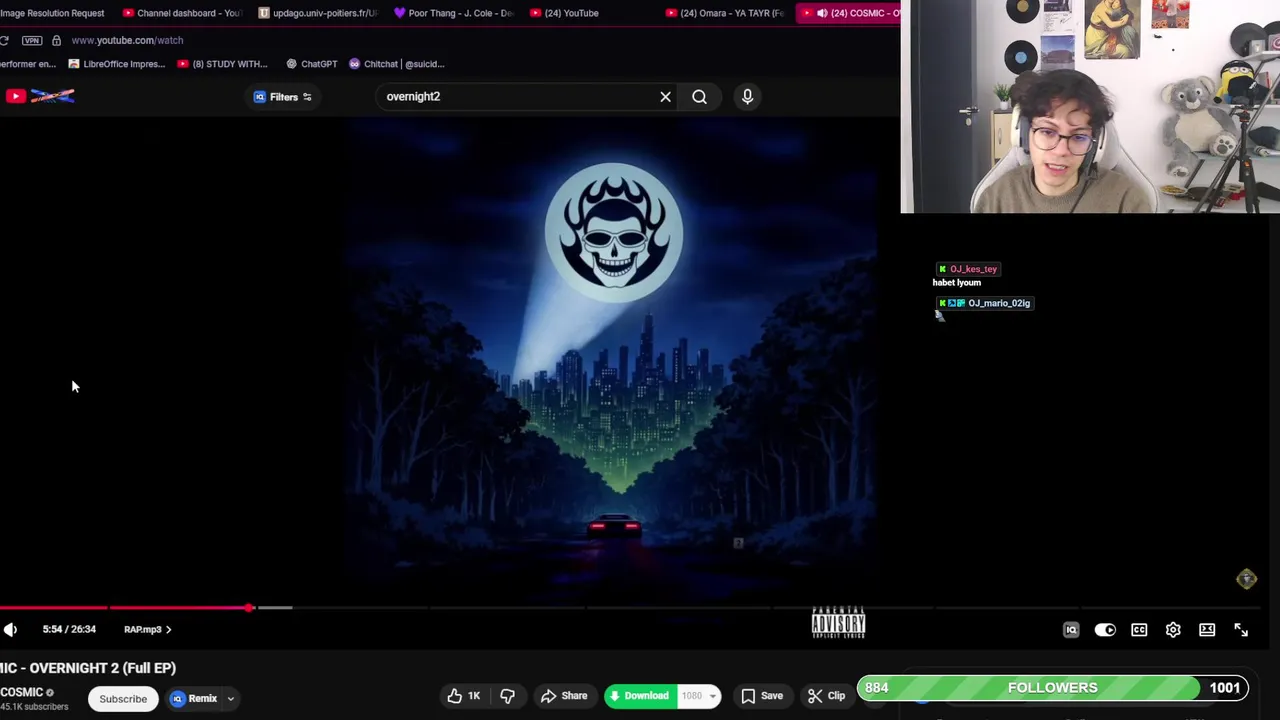The width and height of the screenshot is (1280, 720).
Task: Subscribe to the COSMIC channel
Action: point(123,699)
